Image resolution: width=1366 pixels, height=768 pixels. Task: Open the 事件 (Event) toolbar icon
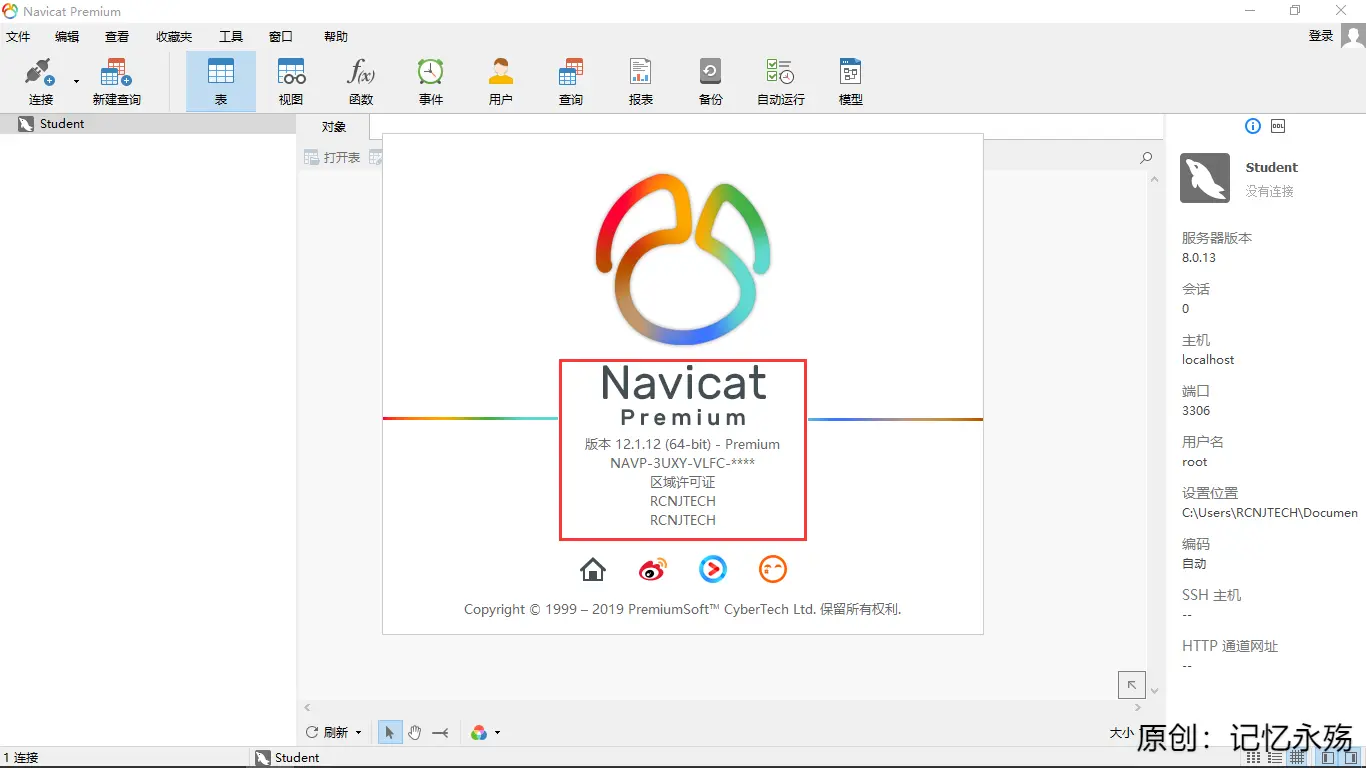point(431,82)
